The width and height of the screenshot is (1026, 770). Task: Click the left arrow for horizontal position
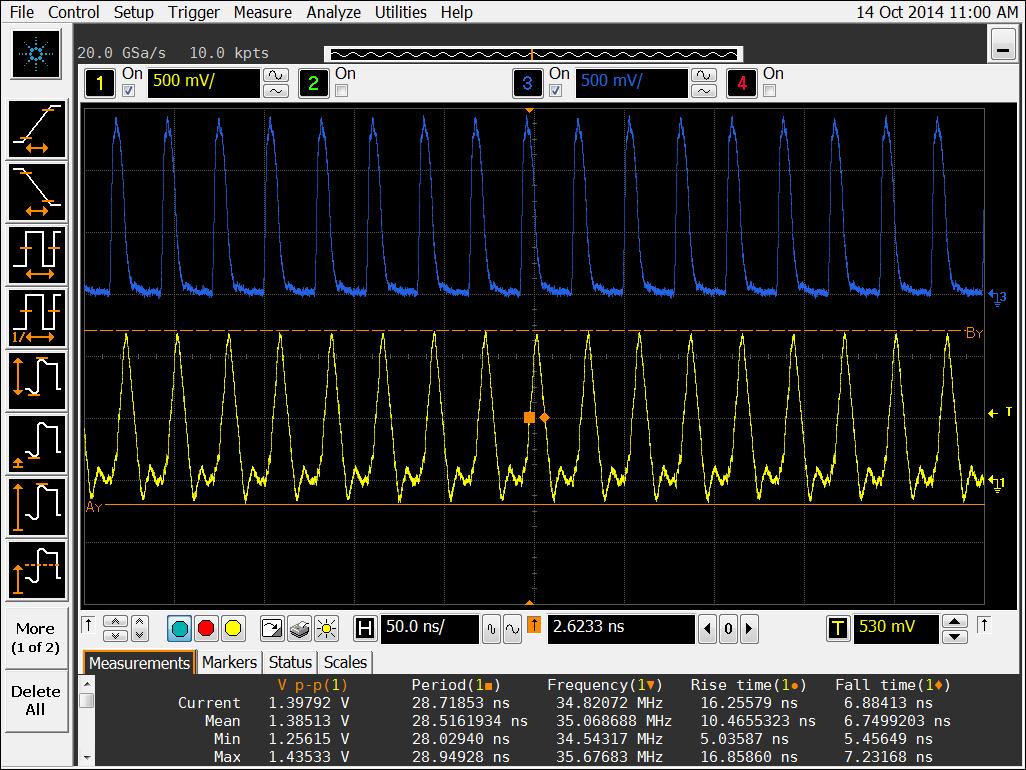708,629
